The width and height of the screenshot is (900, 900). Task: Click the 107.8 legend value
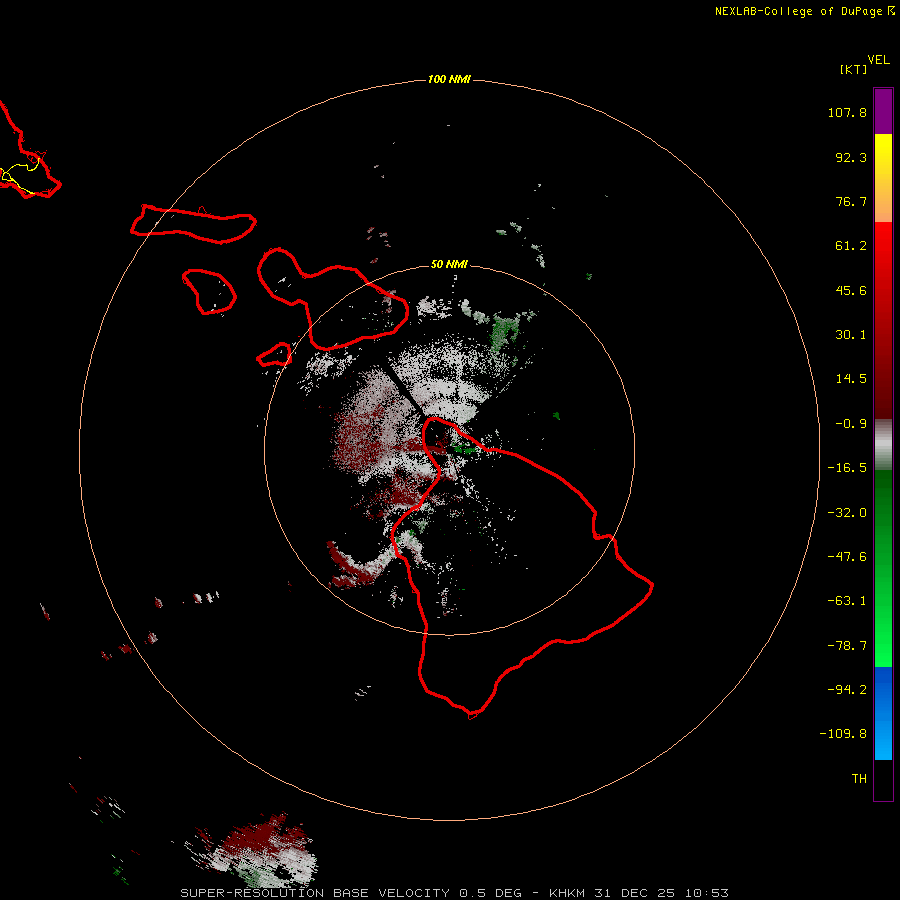pos(847,112)
